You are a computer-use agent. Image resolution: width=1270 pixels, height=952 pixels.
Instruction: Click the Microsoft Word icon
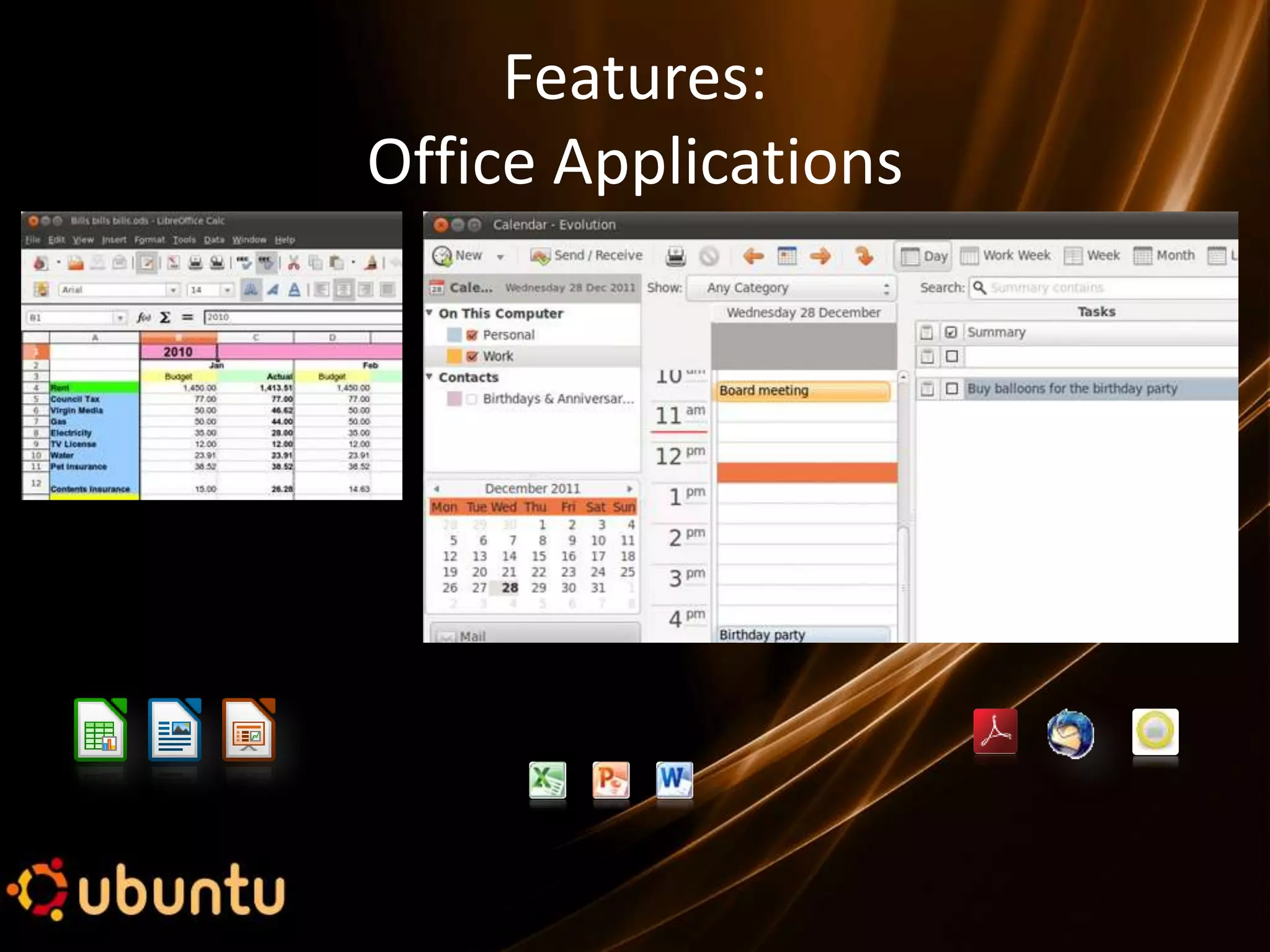[x=674, y=780]
